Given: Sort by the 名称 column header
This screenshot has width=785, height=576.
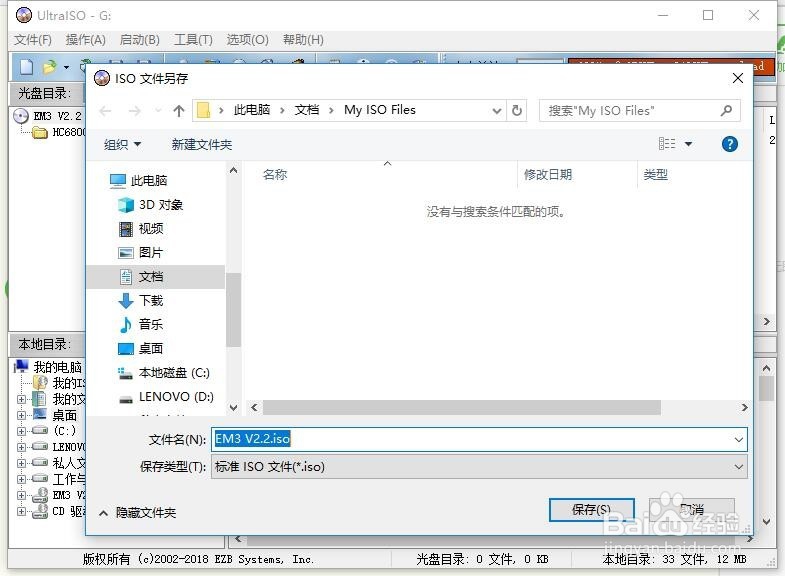Looking at the screenshot, I should pos(275,175).
